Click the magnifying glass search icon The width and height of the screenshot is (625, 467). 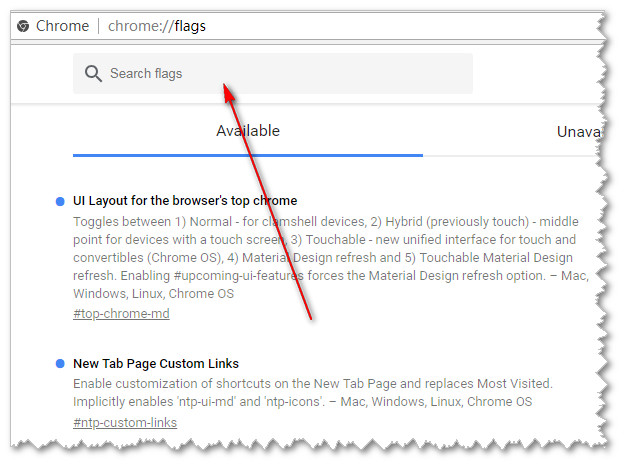(x=93, y=74)
